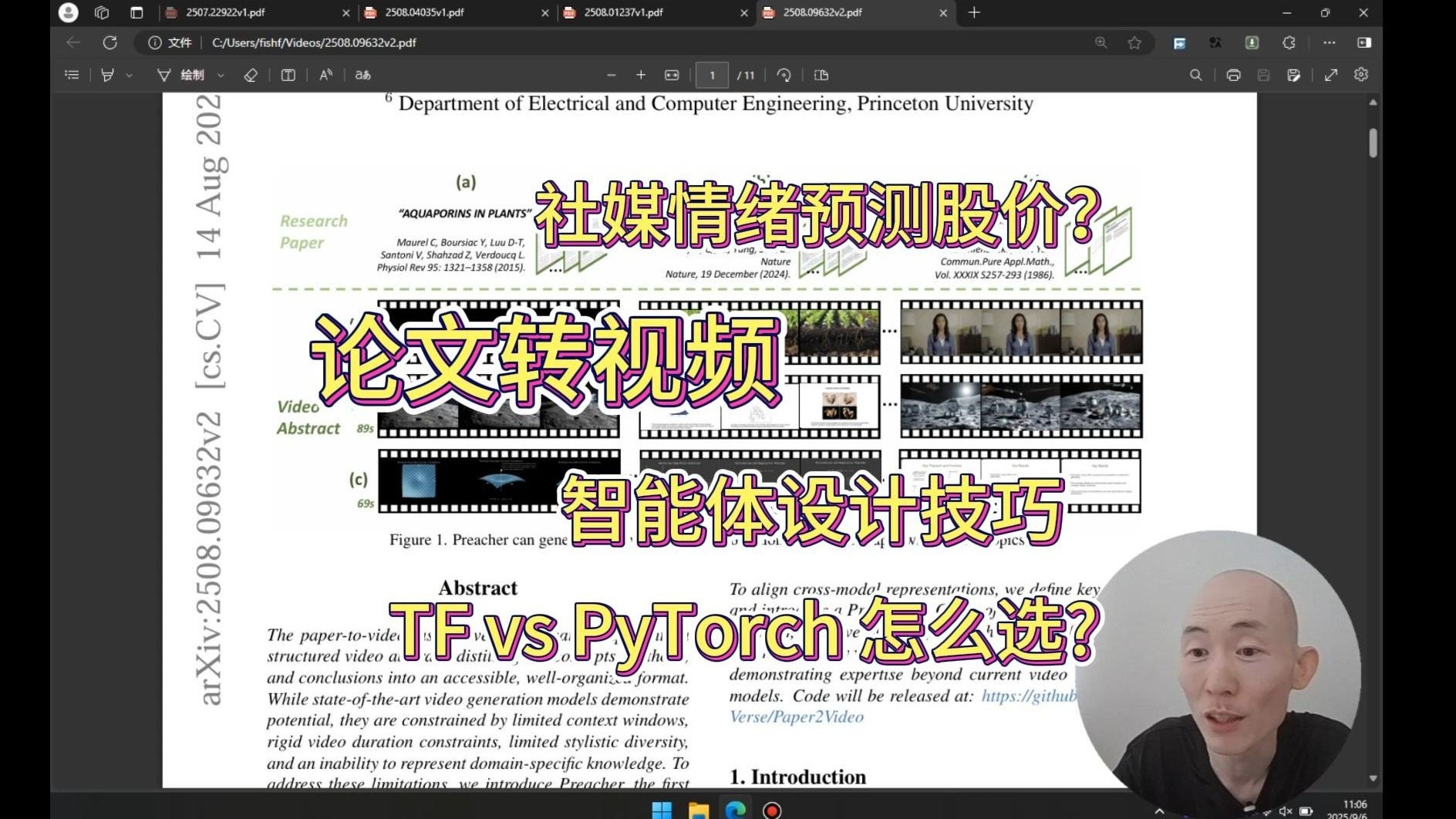
Task: Print the PDF document
Action: (1233, 75)
